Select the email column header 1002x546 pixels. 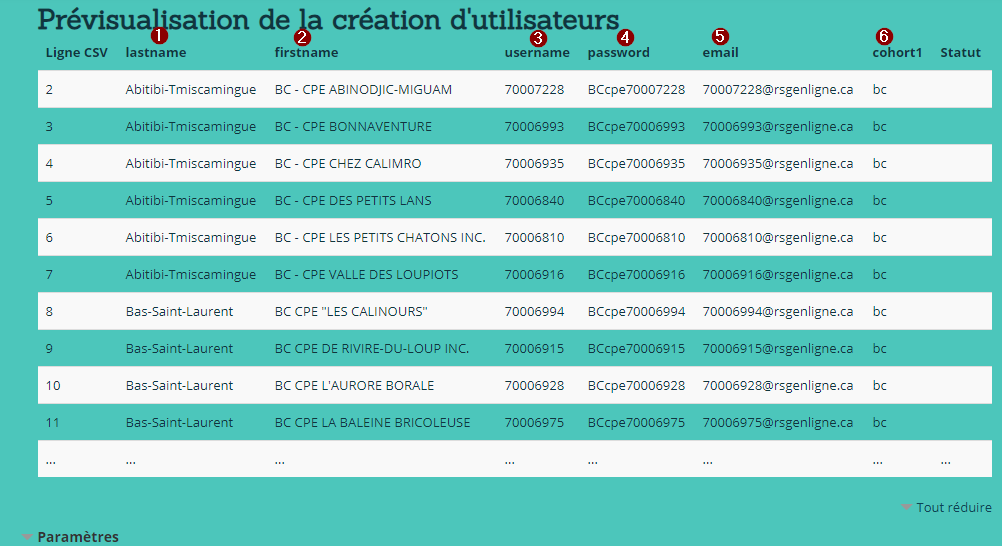pos(720,52)
